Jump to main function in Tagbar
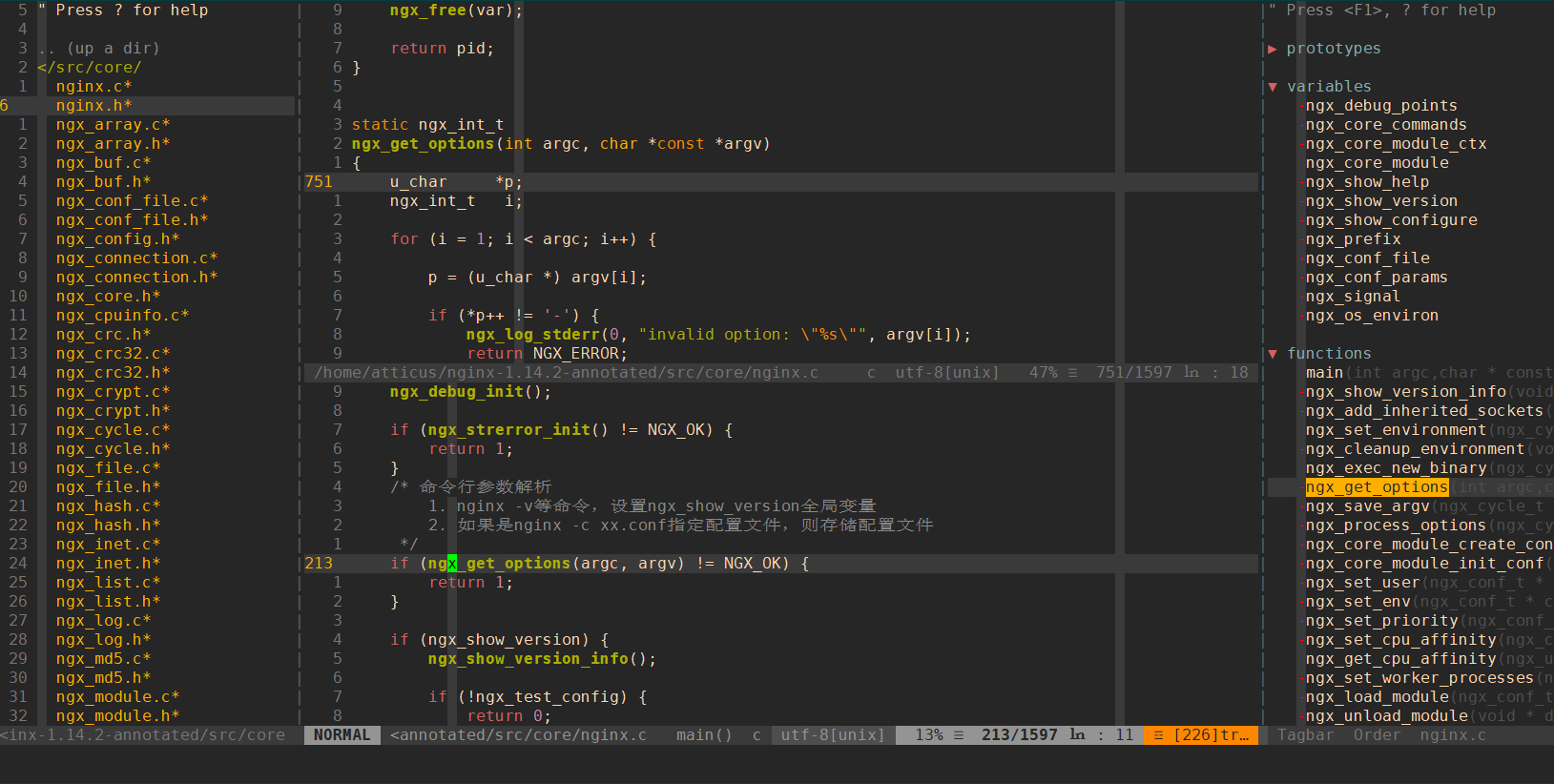 click(1324, 373)
